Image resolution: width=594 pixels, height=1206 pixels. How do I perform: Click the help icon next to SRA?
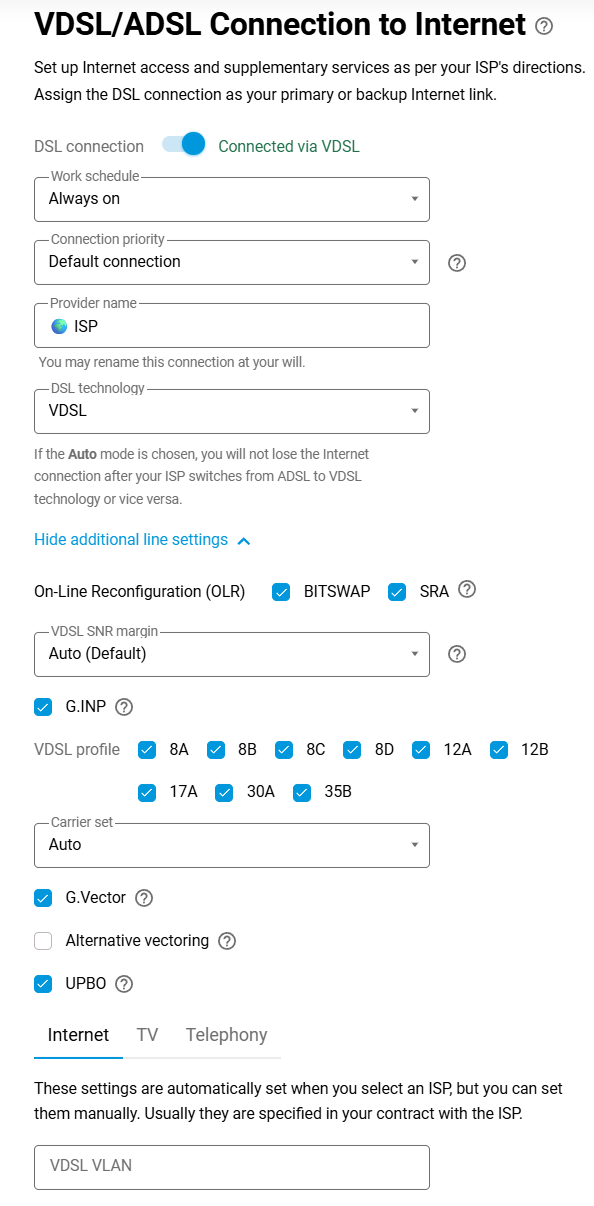coord(467,591)
